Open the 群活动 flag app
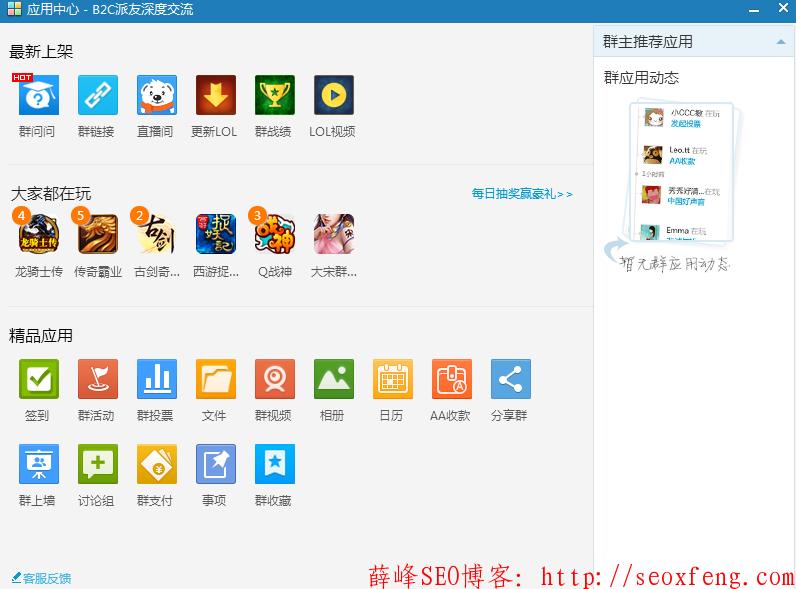The image size is (796, 589). click(x=97, y=379)
